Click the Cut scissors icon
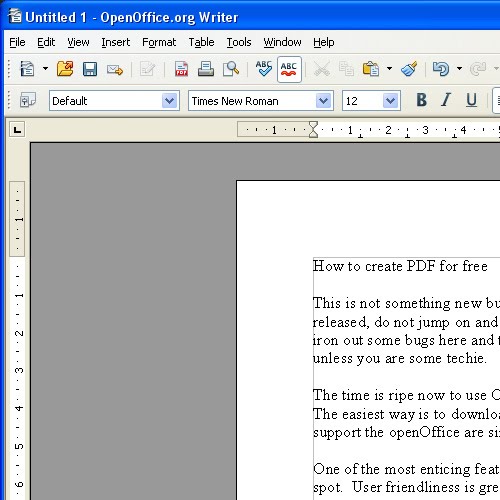Screen dimensions: 500x500 click(x=322, y=69)
